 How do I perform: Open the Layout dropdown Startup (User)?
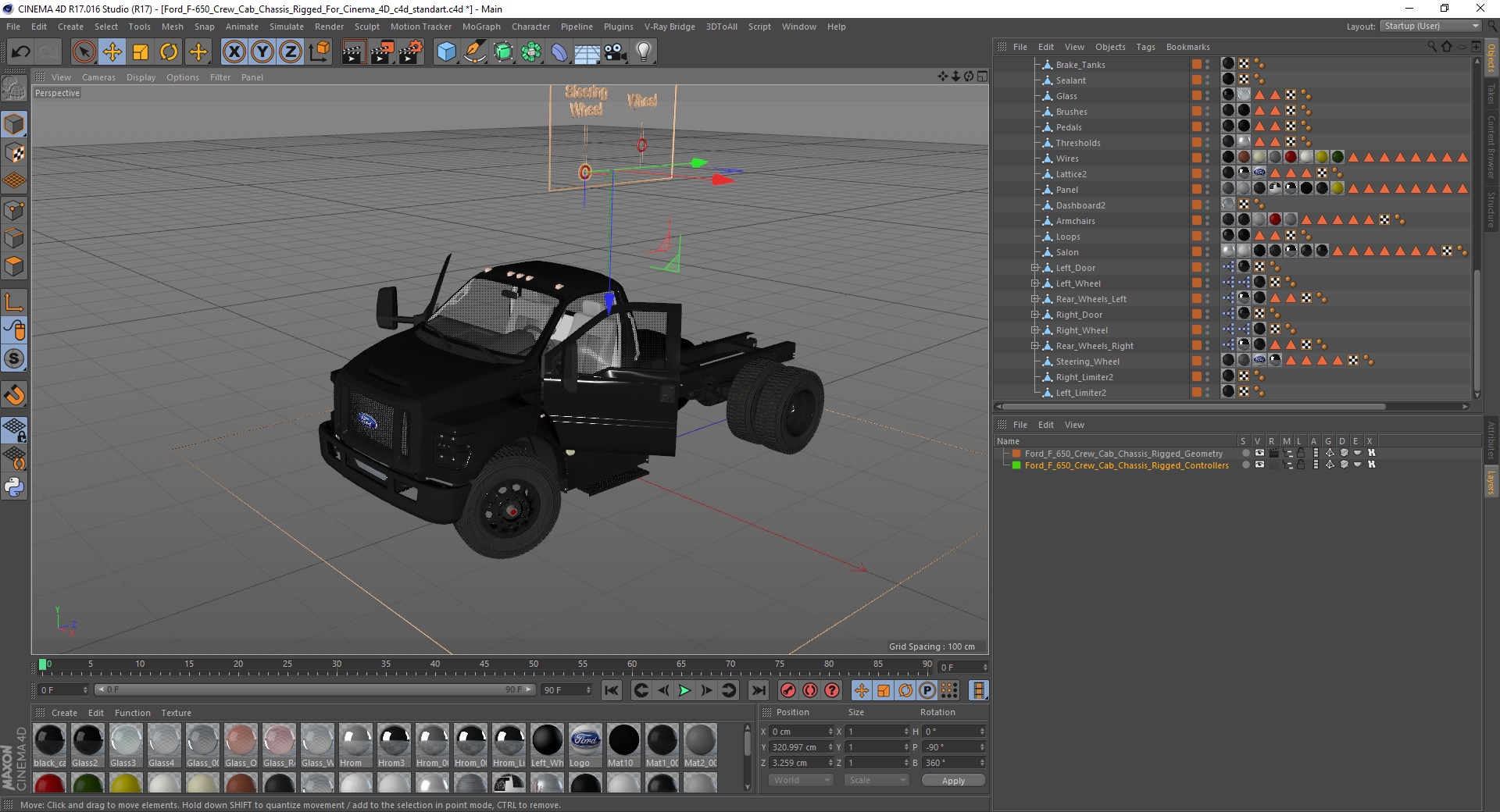click(x=1430, y=26)
